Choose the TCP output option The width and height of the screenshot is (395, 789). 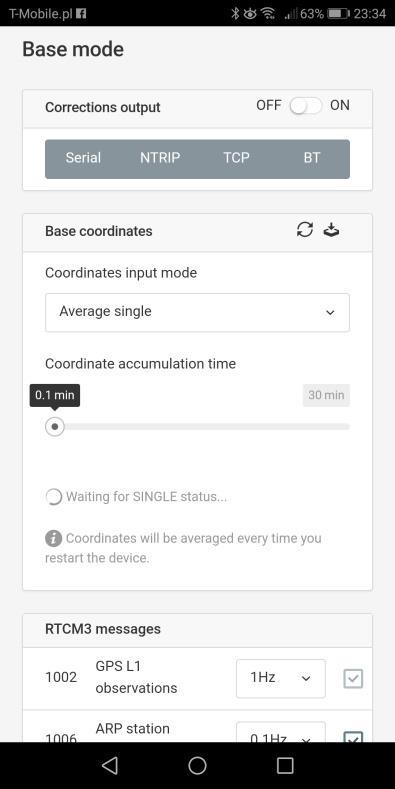pyautogui.click(x=236, y=157)
